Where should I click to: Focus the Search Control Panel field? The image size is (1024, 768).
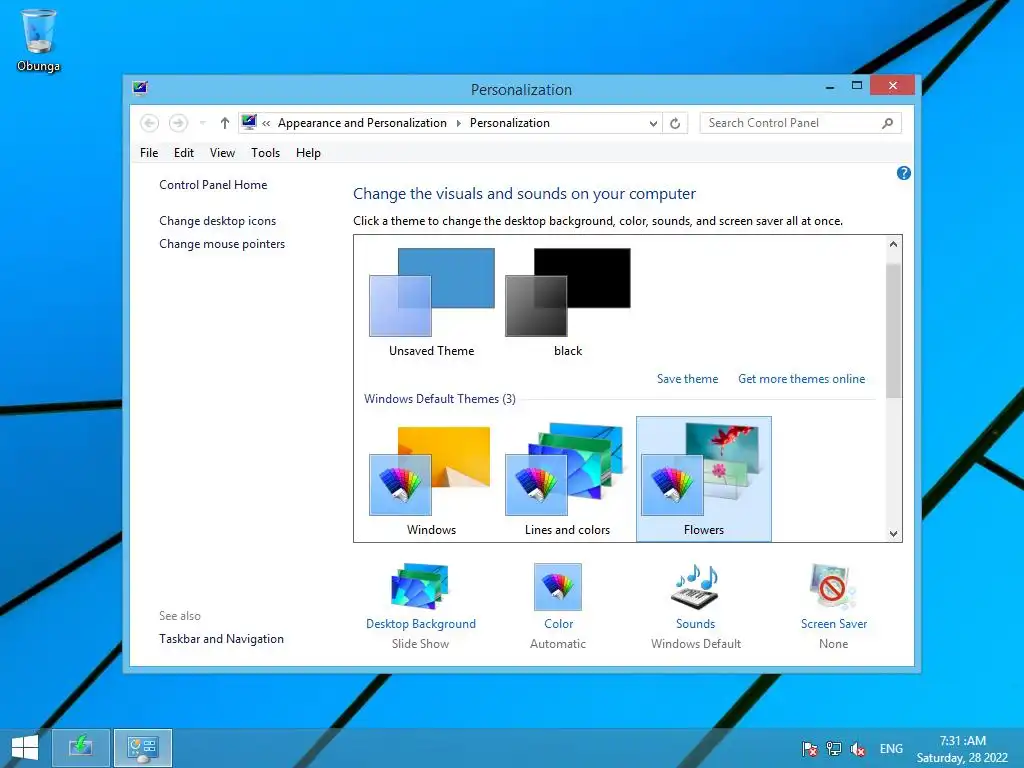point(800,123)
